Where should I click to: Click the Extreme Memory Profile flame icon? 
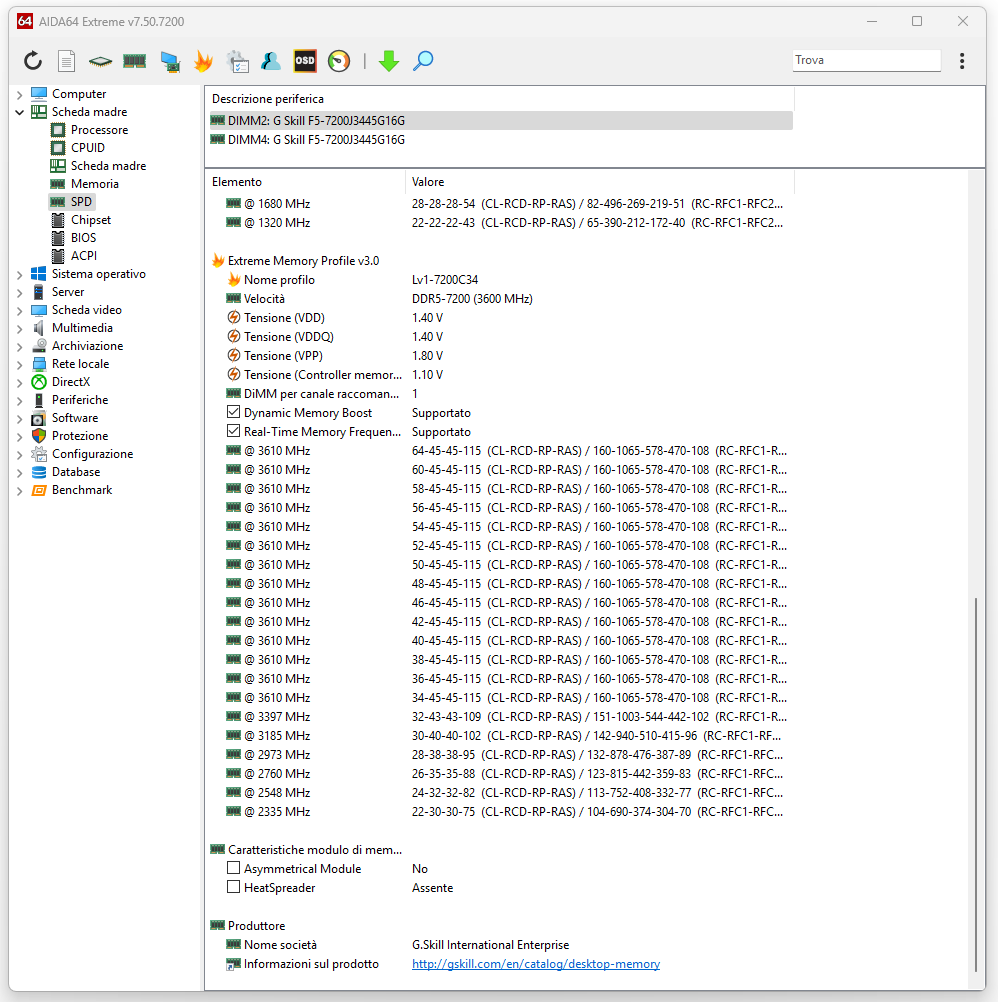(218, 261)
